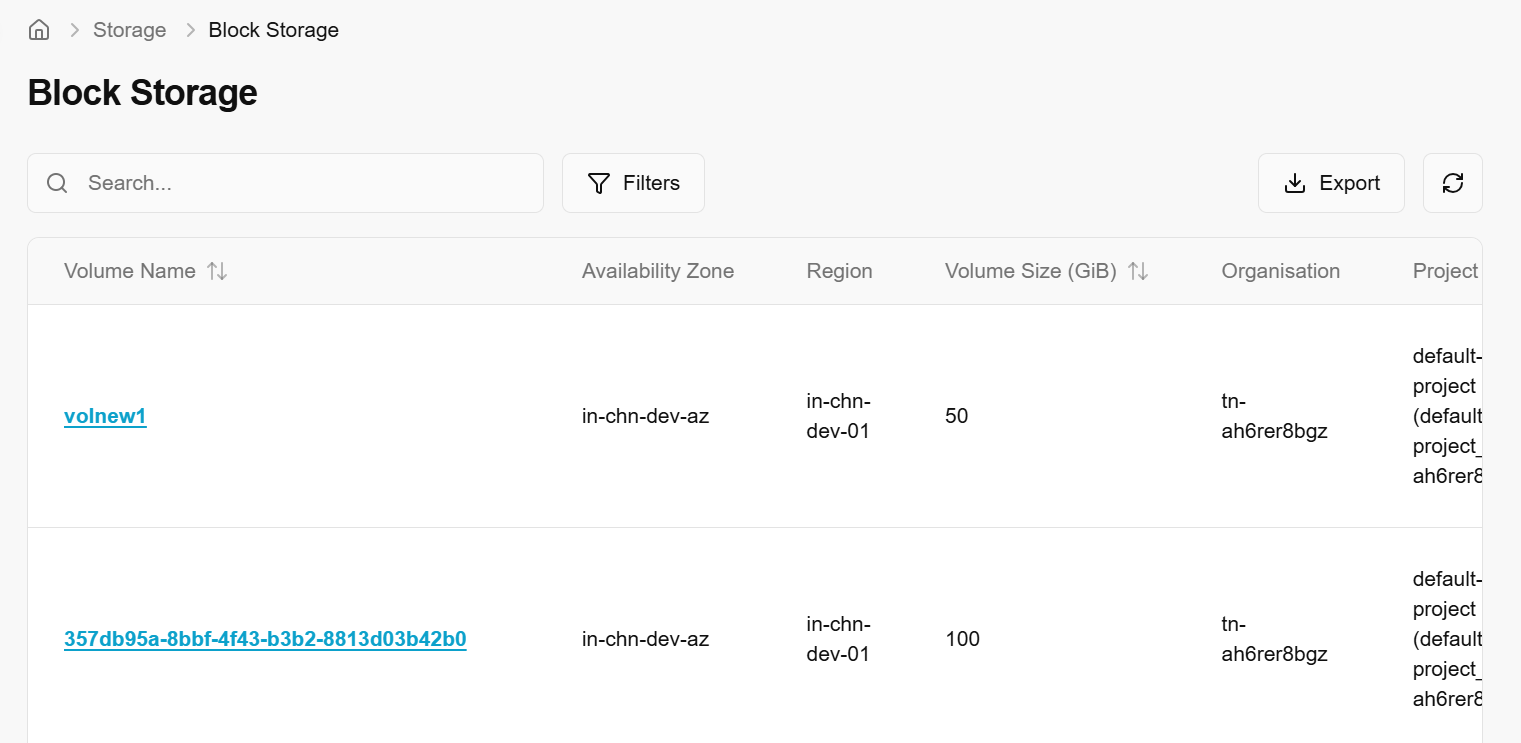This screenshot has height=743, width=1521.
Task: Click the Organisation column header
Action: (1280, 271)
